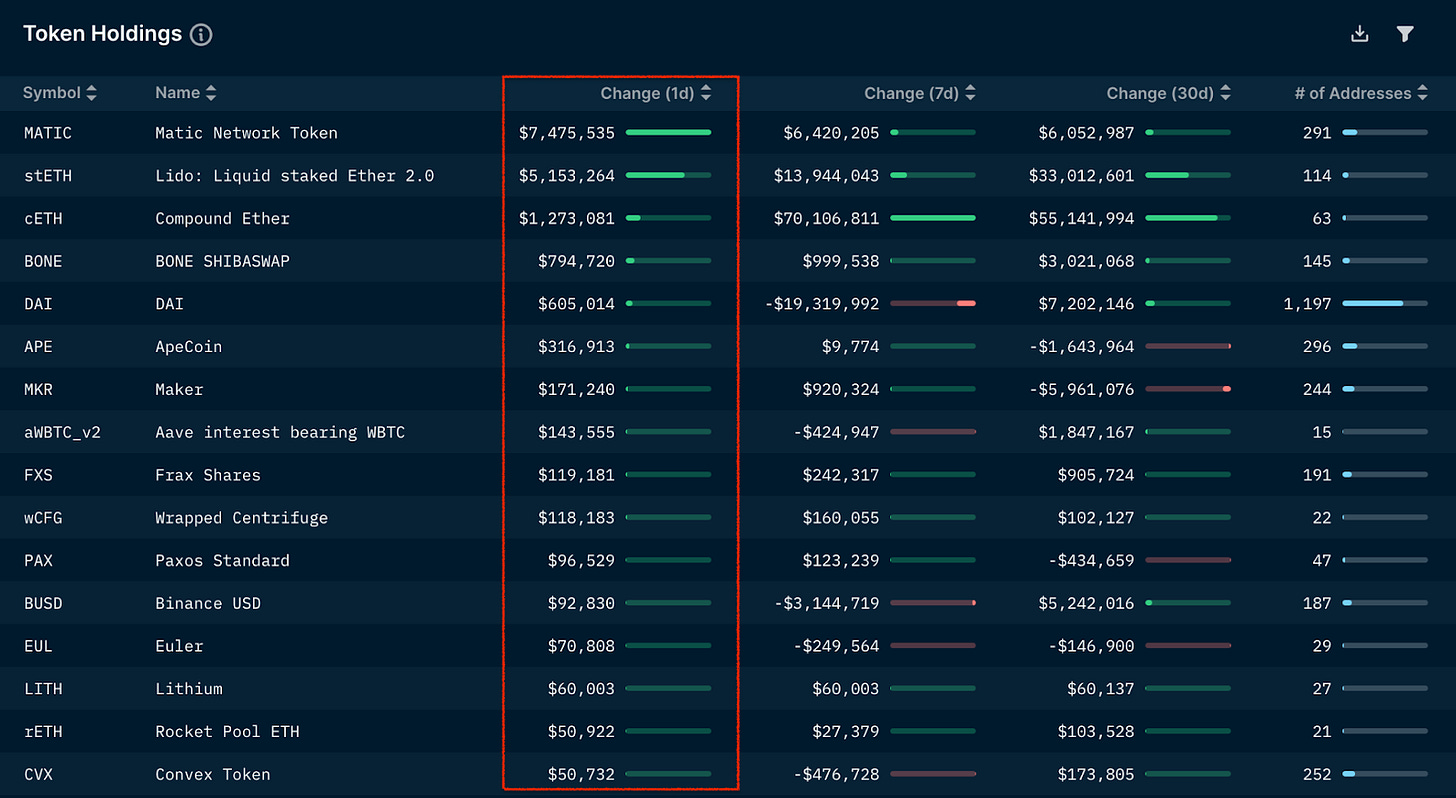The width and height of the screenshot is (1456, 798).
Task: Select the 291 addresses count
Action: (x=1317, y=133)
